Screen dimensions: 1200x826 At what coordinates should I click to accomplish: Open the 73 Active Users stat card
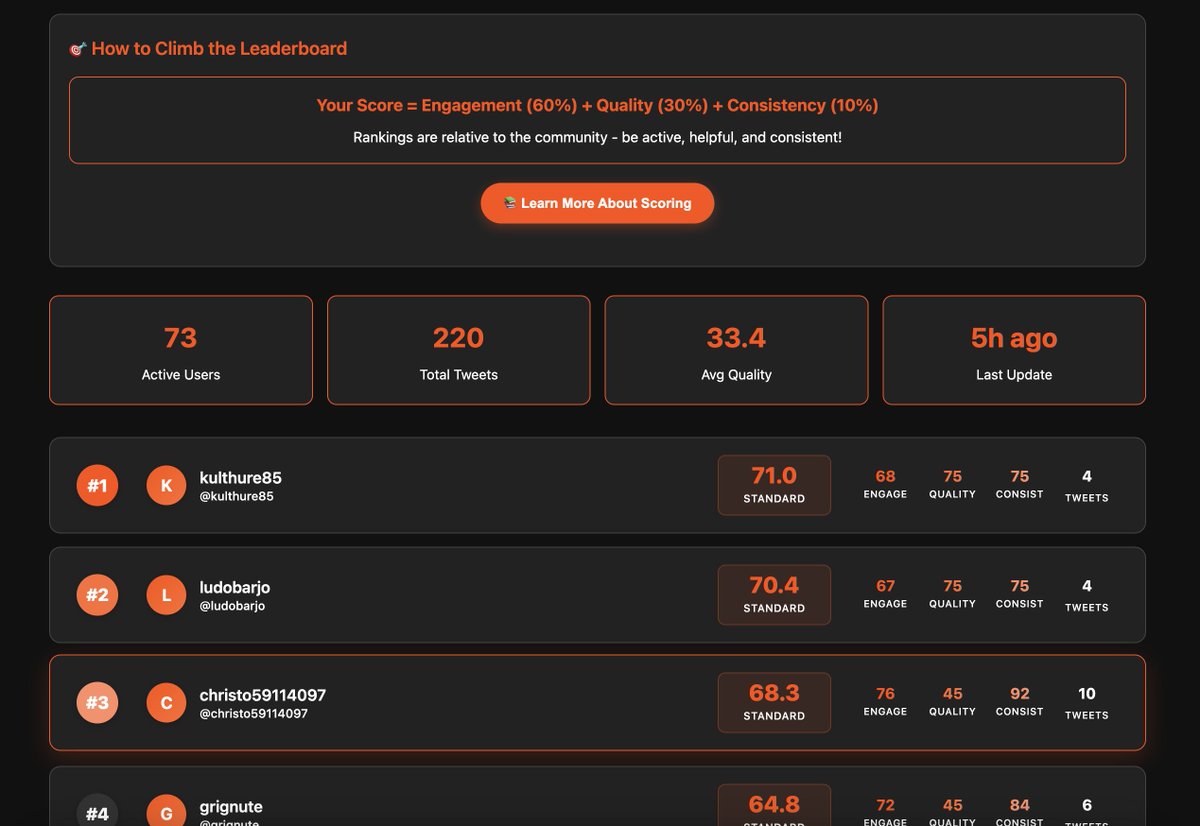181,350
